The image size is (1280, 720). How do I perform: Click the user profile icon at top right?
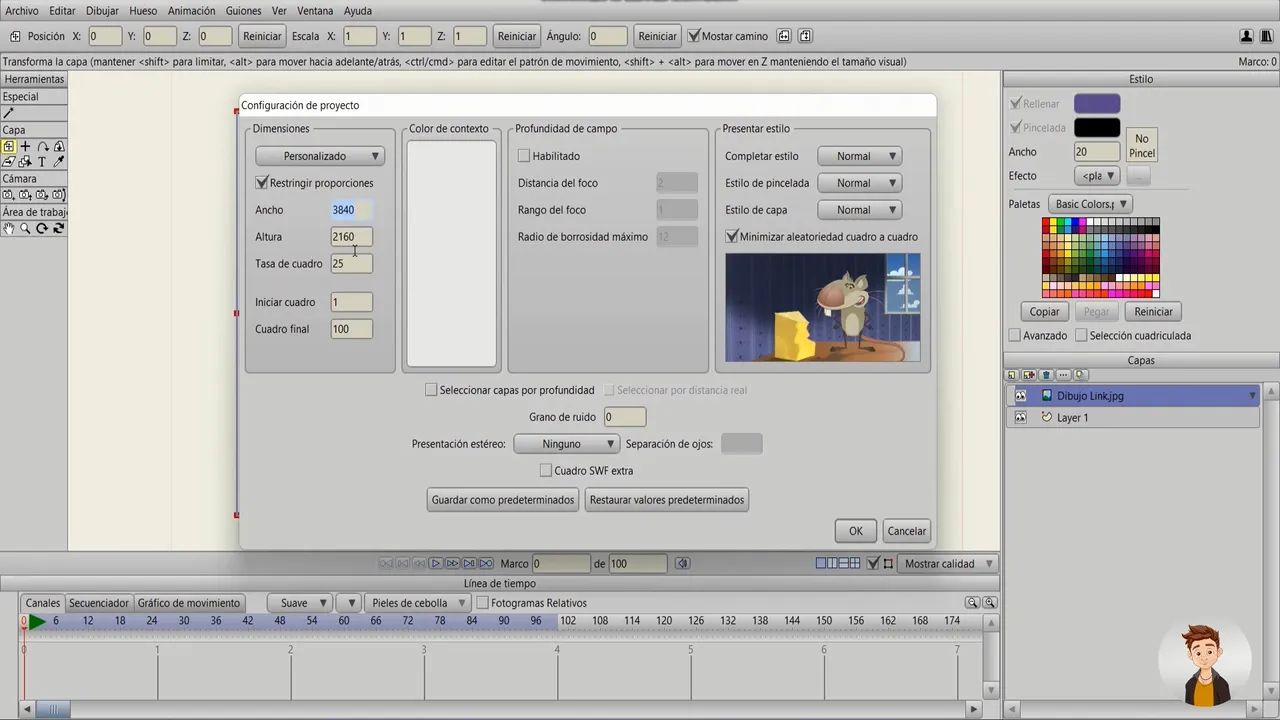tap(1247, 36)
